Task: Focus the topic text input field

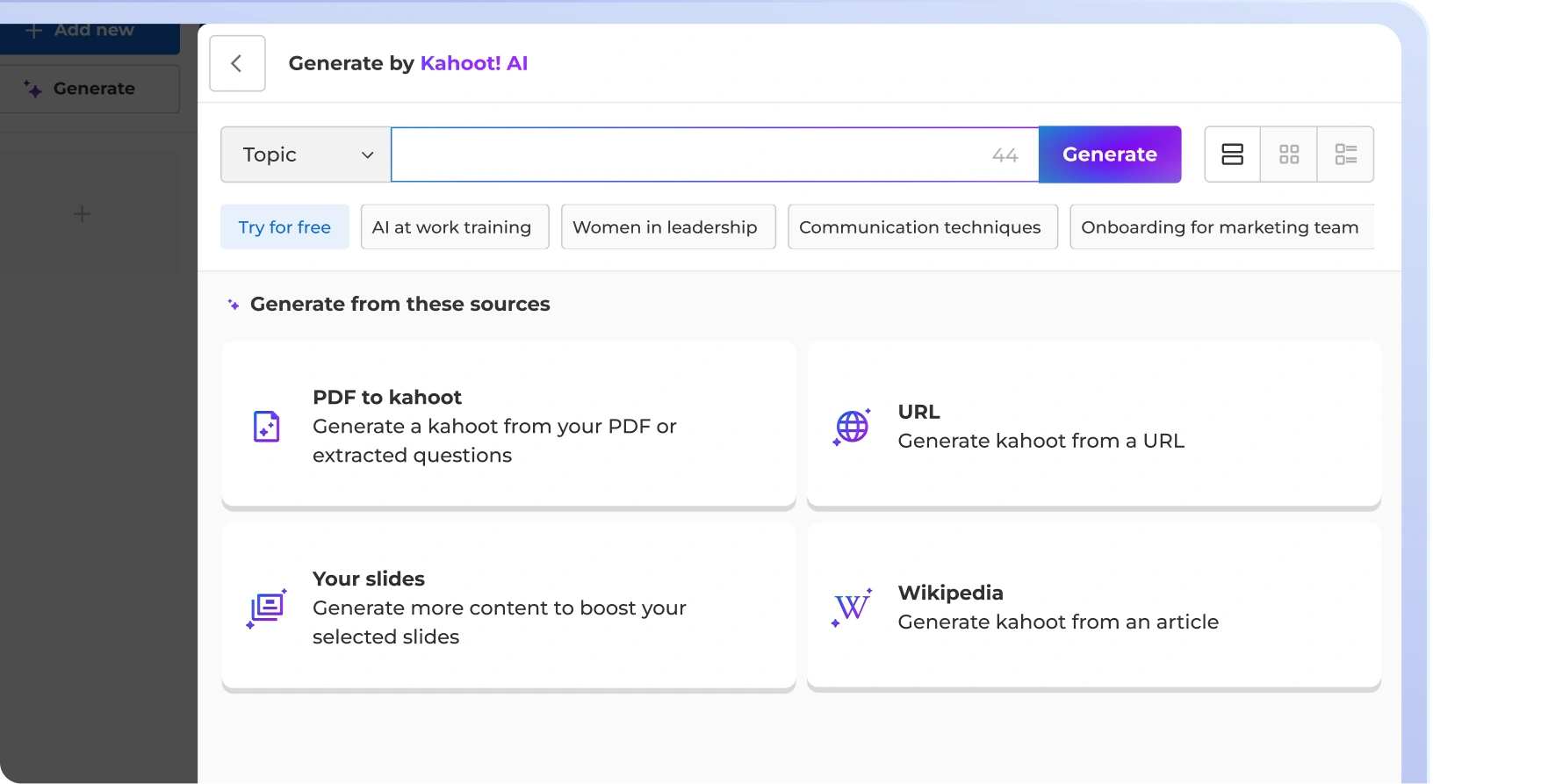Action: pos(715,155)
